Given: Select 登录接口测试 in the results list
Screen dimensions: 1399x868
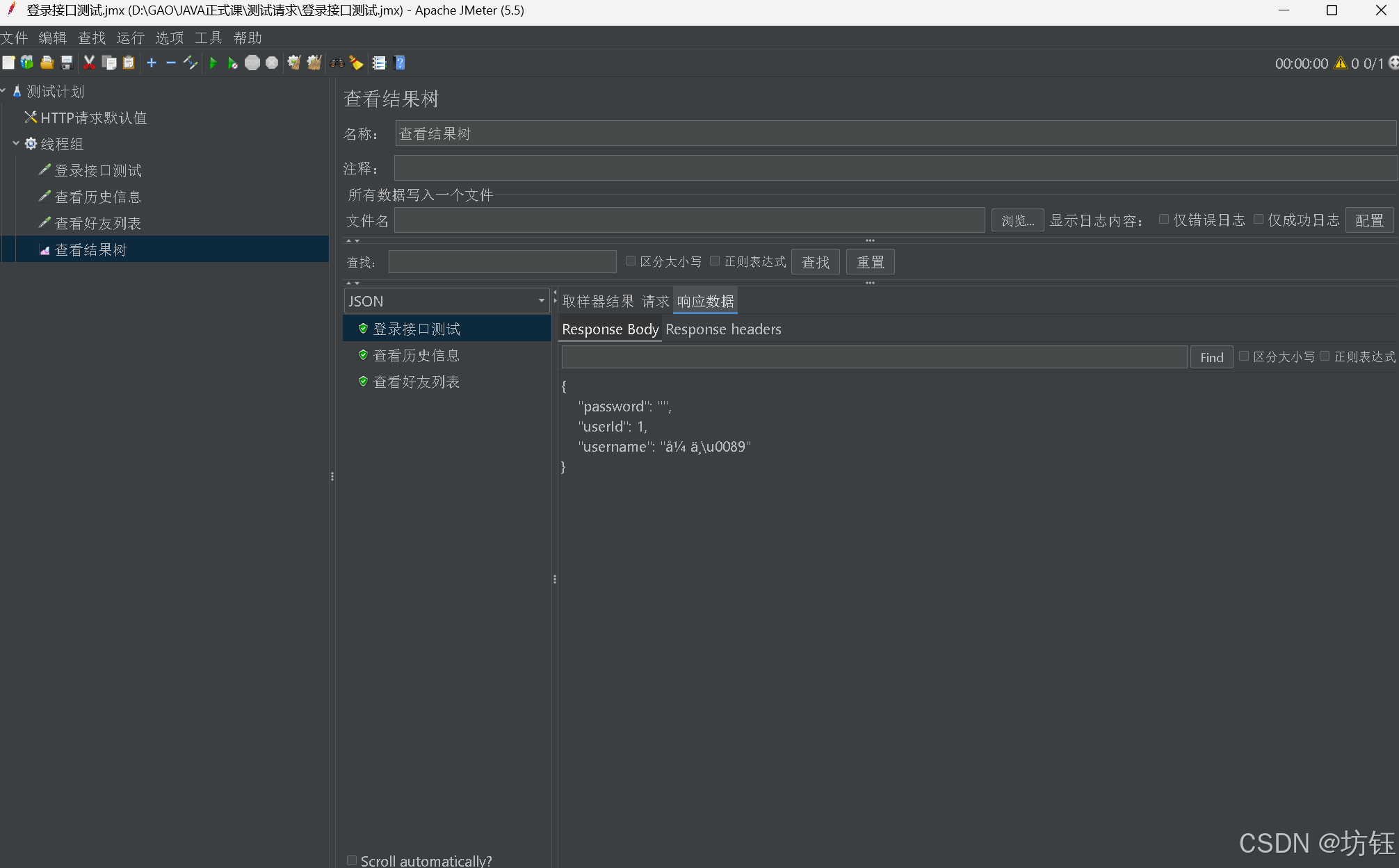Looking at the screenshot, I should (416, 329).
